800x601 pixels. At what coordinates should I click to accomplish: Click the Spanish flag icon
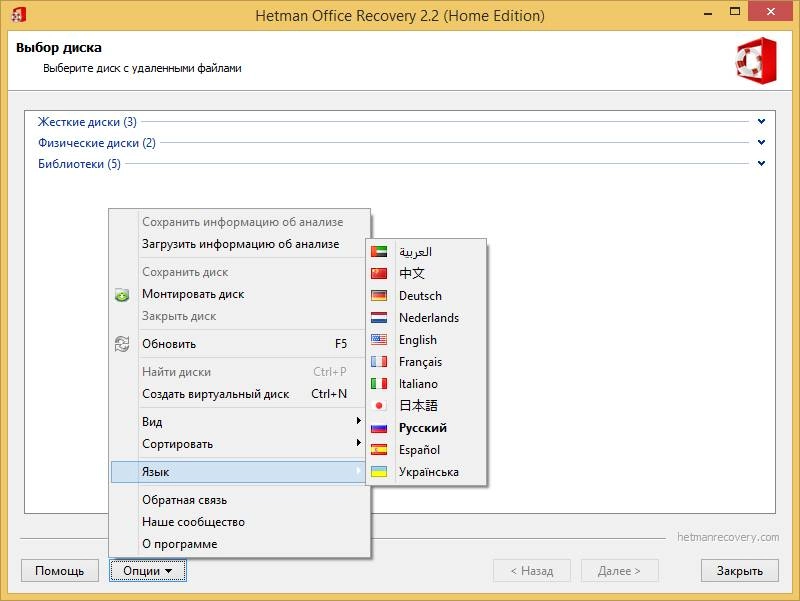click(379, 449)
